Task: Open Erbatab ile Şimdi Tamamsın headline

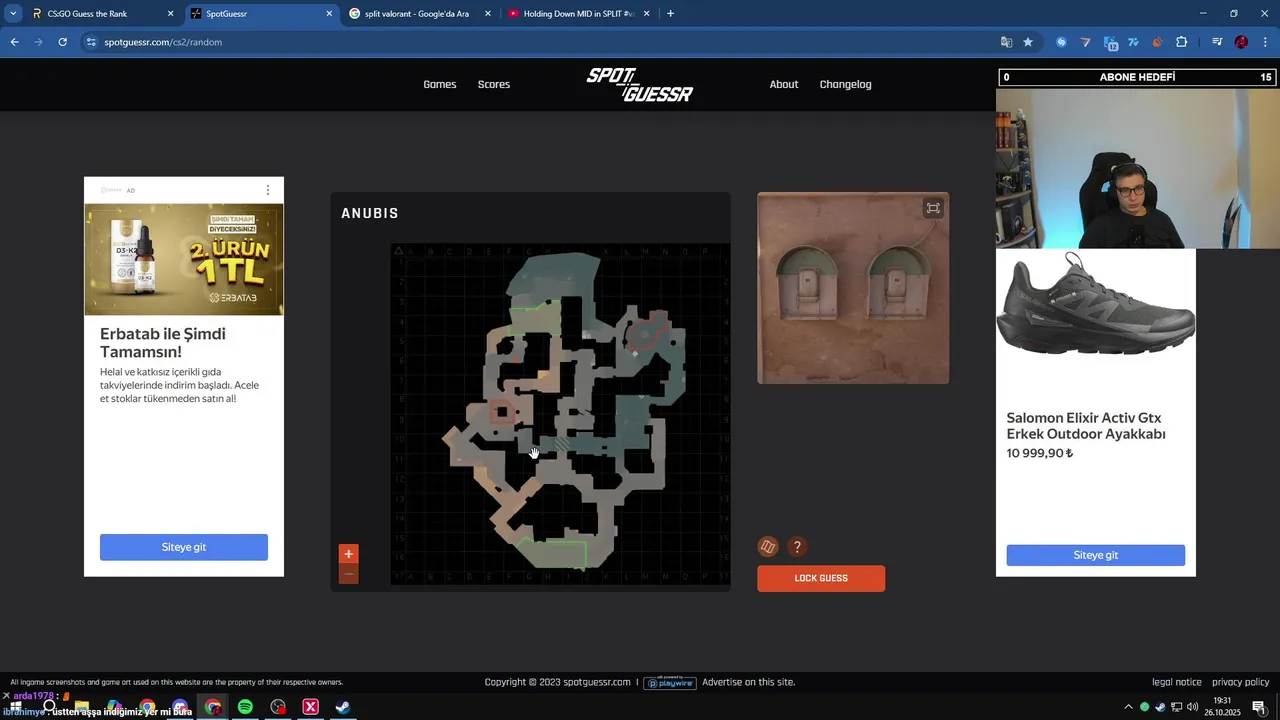Action: [x=163, y=342]
